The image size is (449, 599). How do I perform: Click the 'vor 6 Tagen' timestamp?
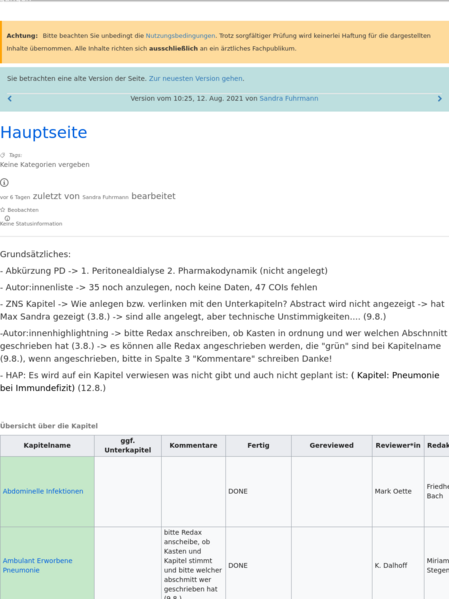pos(15,198)
